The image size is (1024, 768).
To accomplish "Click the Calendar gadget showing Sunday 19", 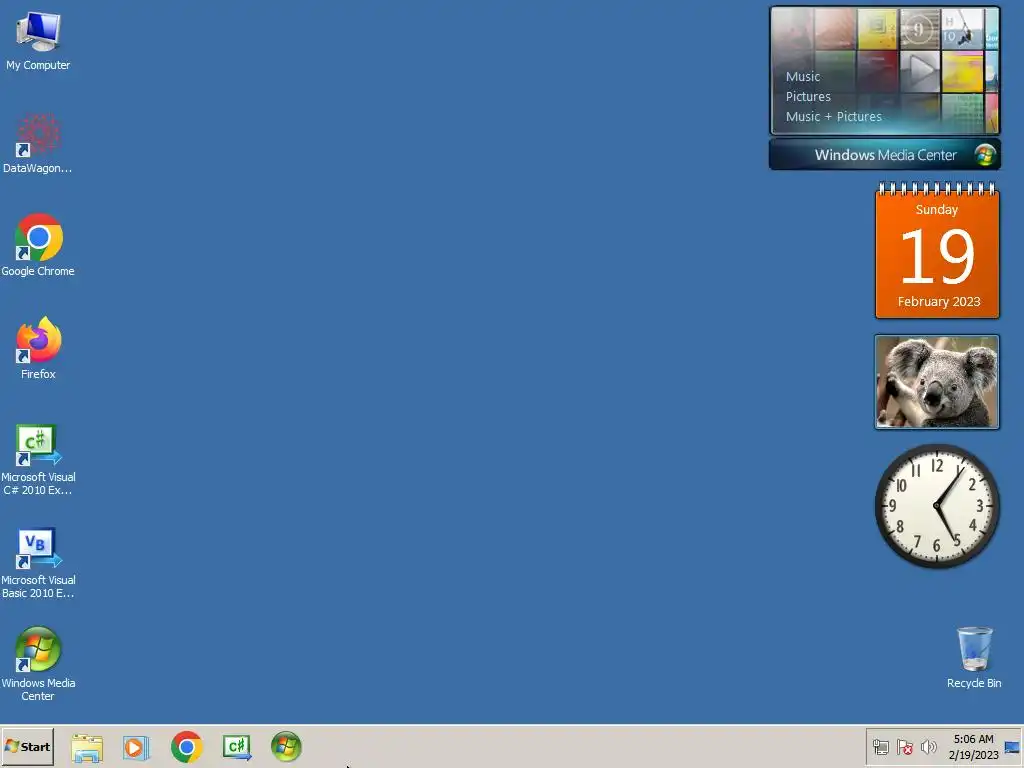I will coord(937,251).
